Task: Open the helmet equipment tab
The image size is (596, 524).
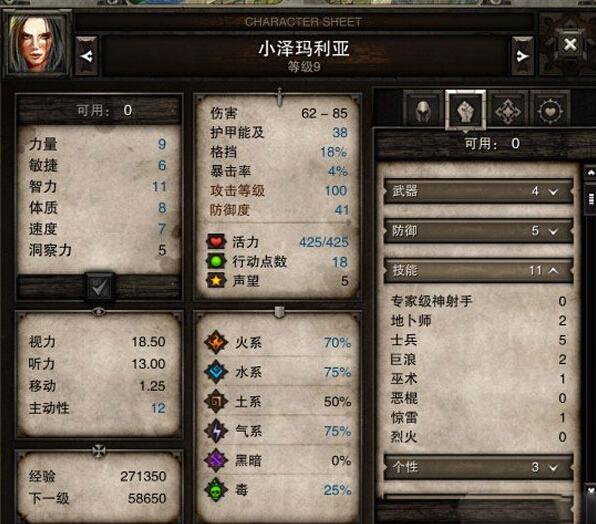Action: 423,111
